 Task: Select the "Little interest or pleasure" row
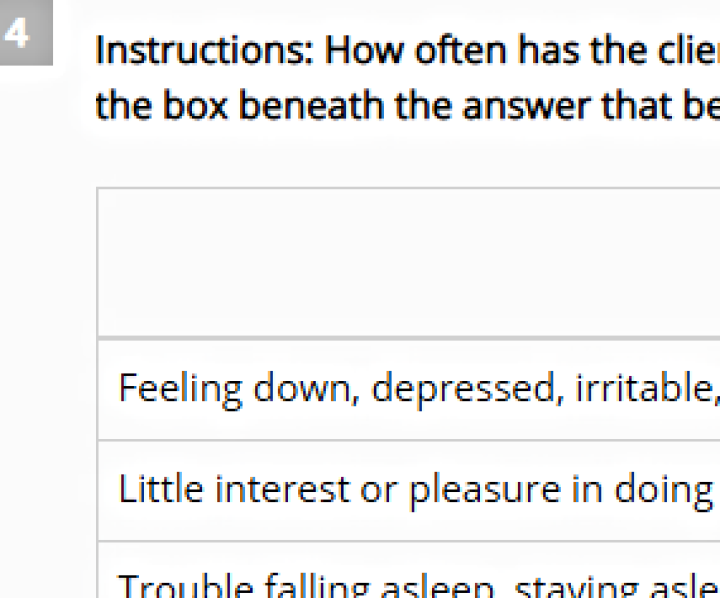click(409, 490)
